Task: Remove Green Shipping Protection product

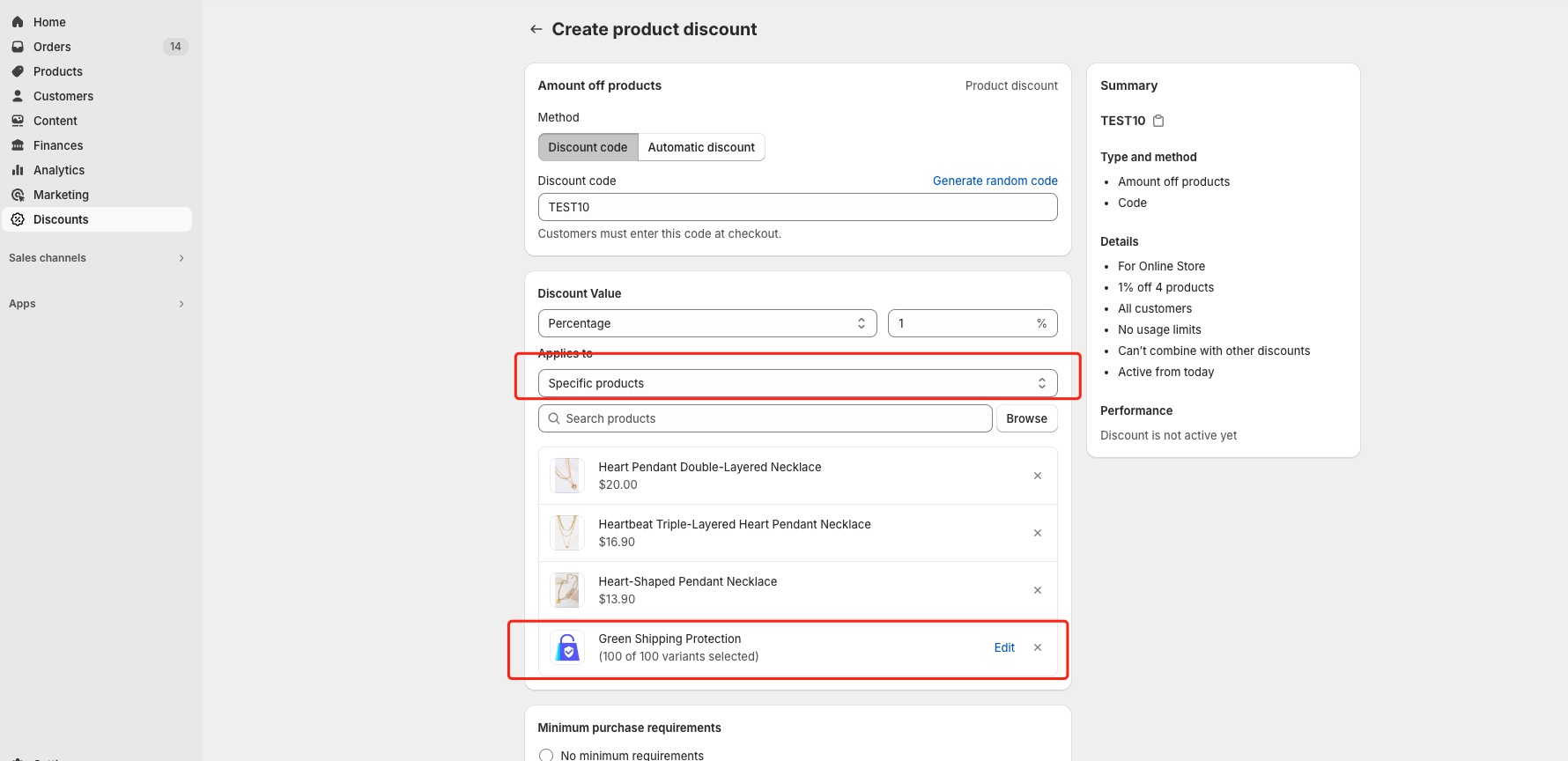Action: click(1037, 647)
